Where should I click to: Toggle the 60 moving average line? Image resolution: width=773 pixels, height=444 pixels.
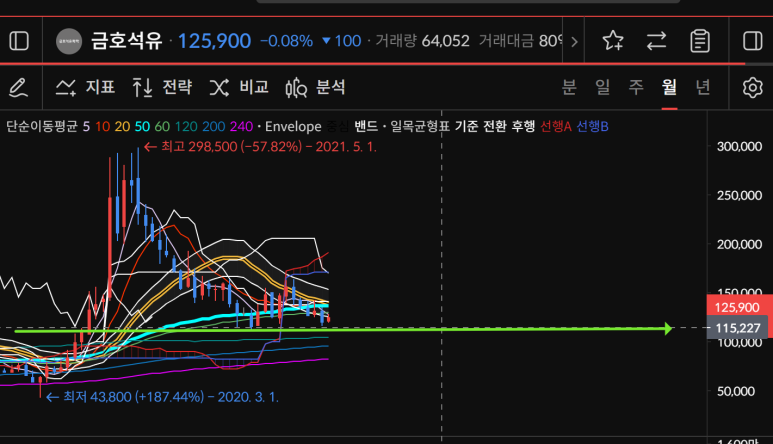tap(162, 127)
